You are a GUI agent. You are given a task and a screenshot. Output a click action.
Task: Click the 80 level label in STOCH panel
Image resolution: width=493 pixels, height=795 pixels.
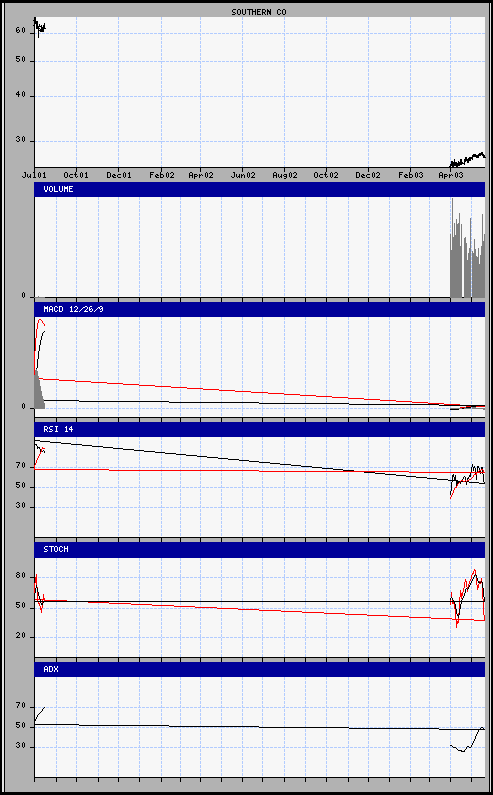tap(20, 575)
